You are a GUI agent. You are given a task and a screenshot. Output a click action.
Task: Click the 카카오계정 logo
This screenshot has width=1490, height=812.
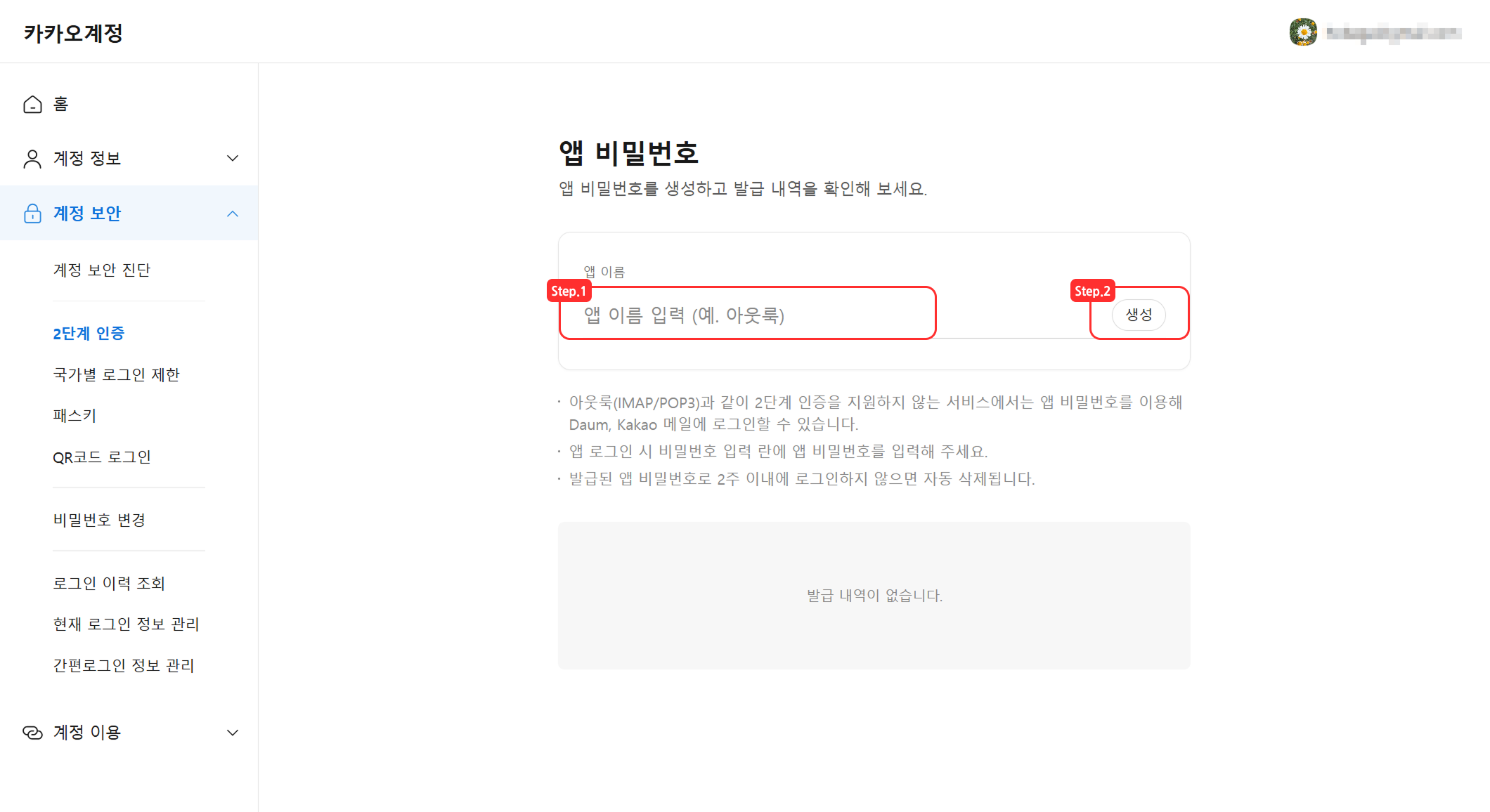pyautogui.click(x=73, y=33)
